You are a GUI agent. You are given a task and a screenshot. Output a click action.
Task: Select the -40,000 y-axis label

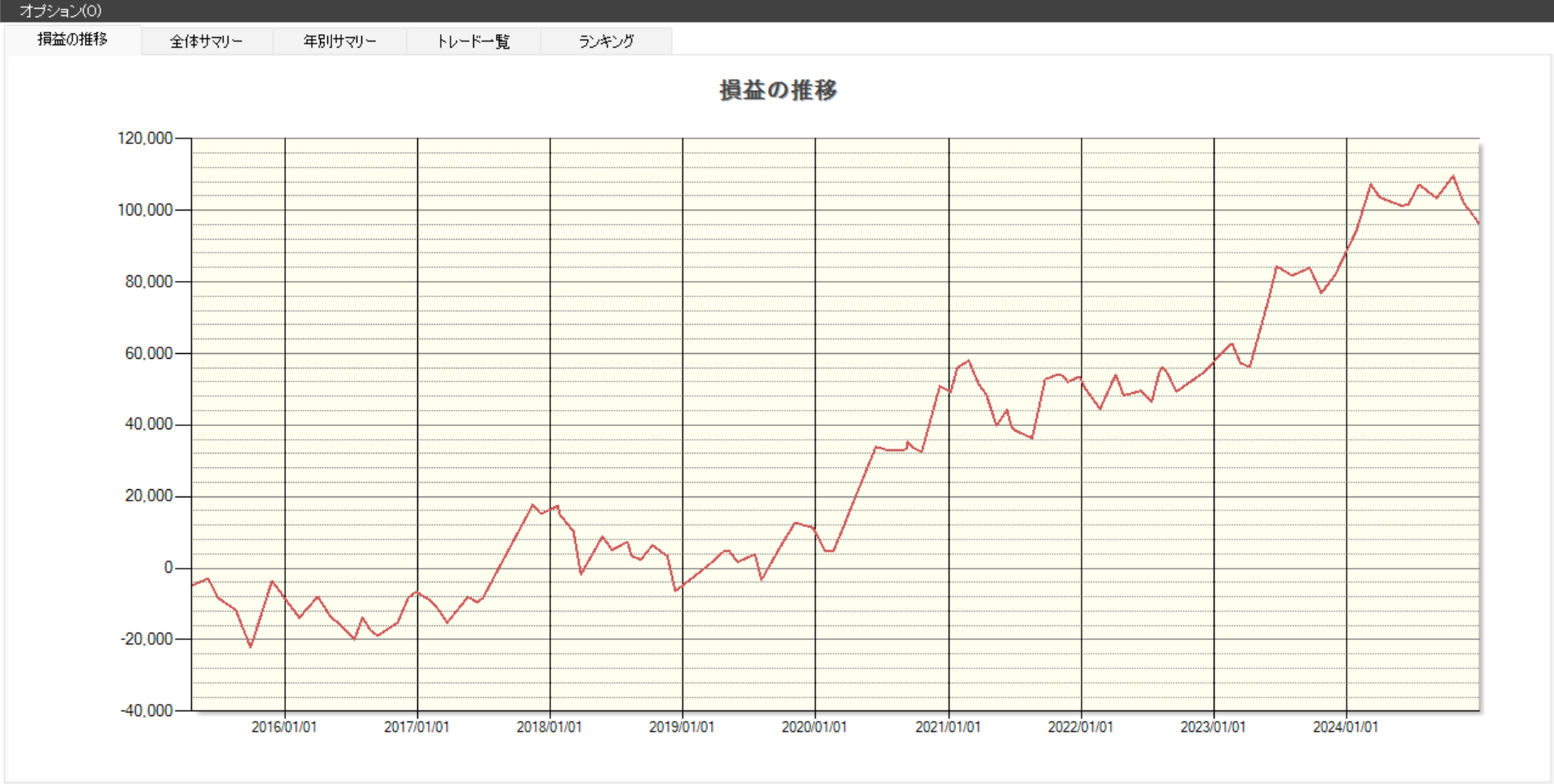(147, 710)
